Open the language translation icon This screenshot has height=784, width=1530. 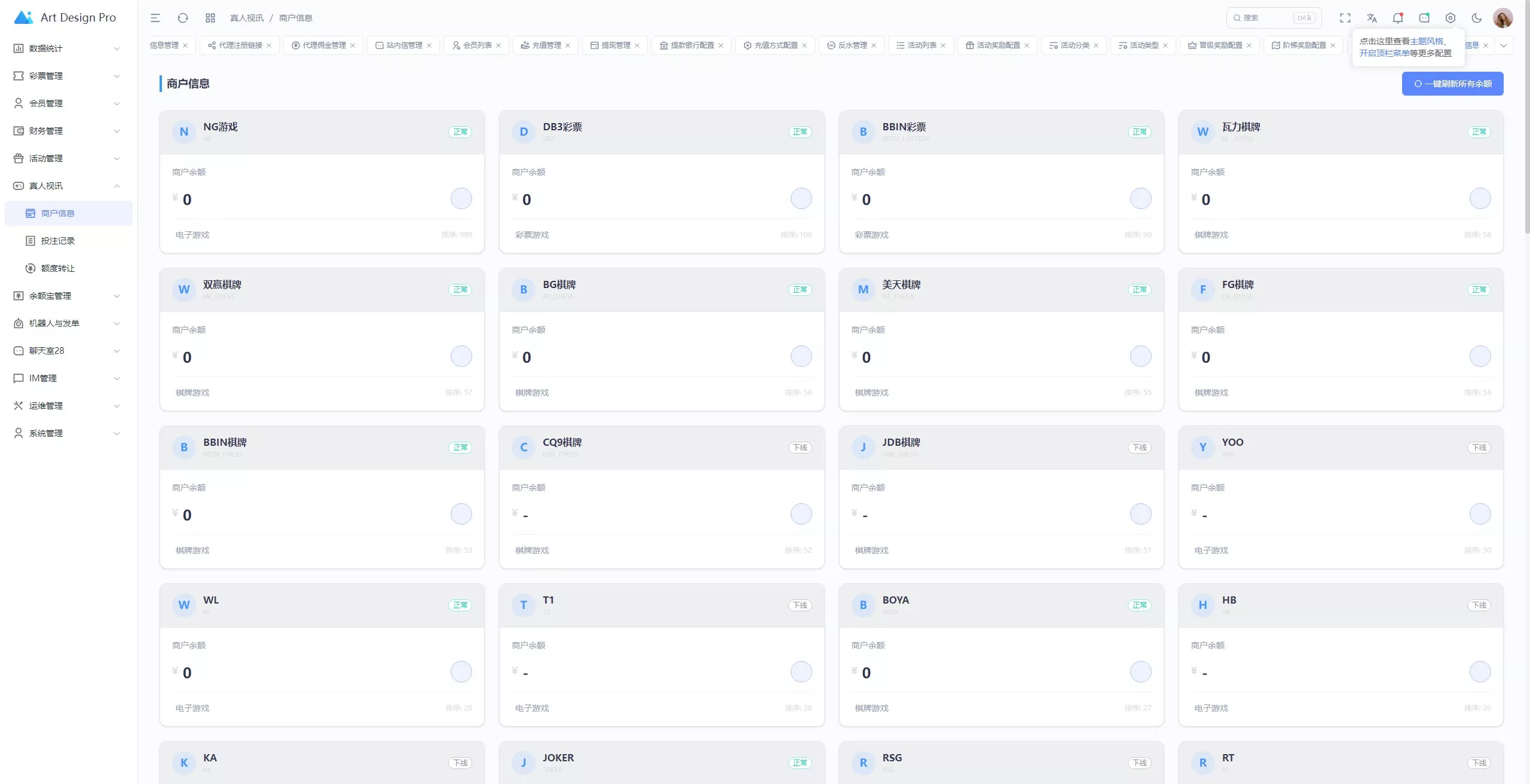(1372, 18)
